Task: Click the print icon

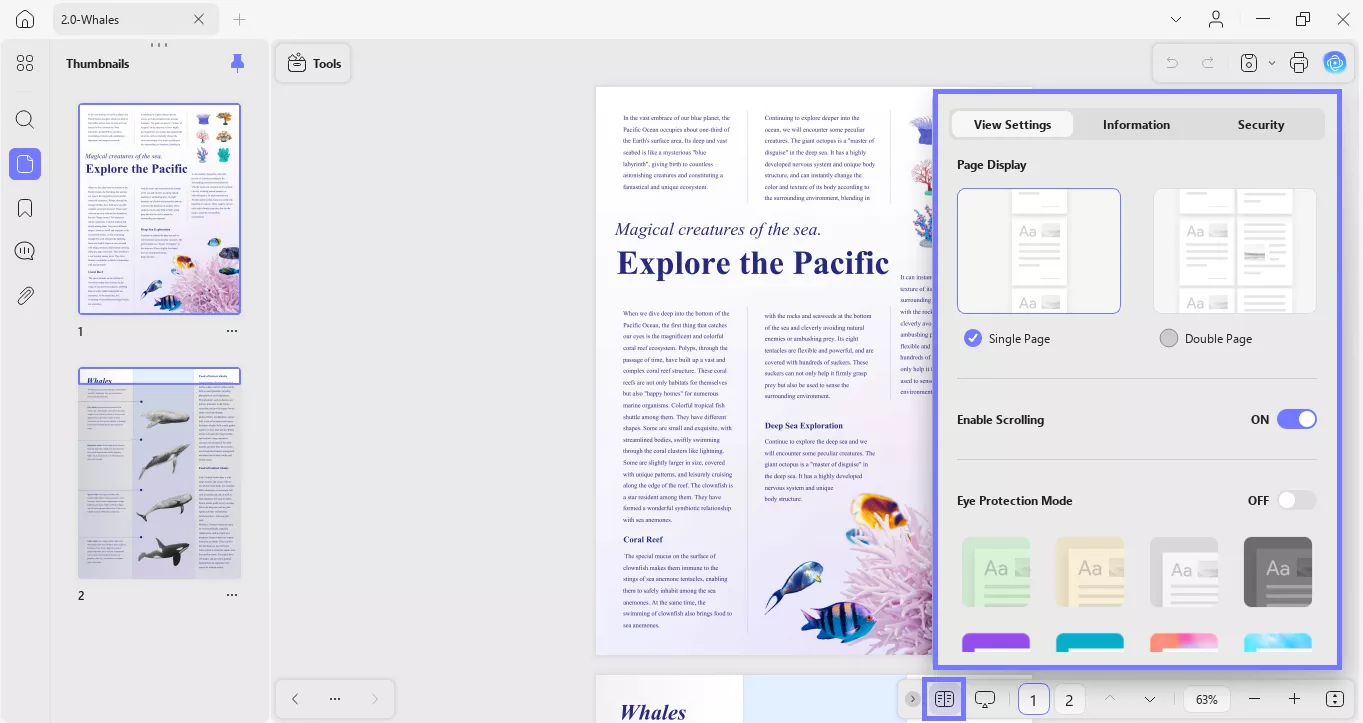Action: [x=1299, y=63]
